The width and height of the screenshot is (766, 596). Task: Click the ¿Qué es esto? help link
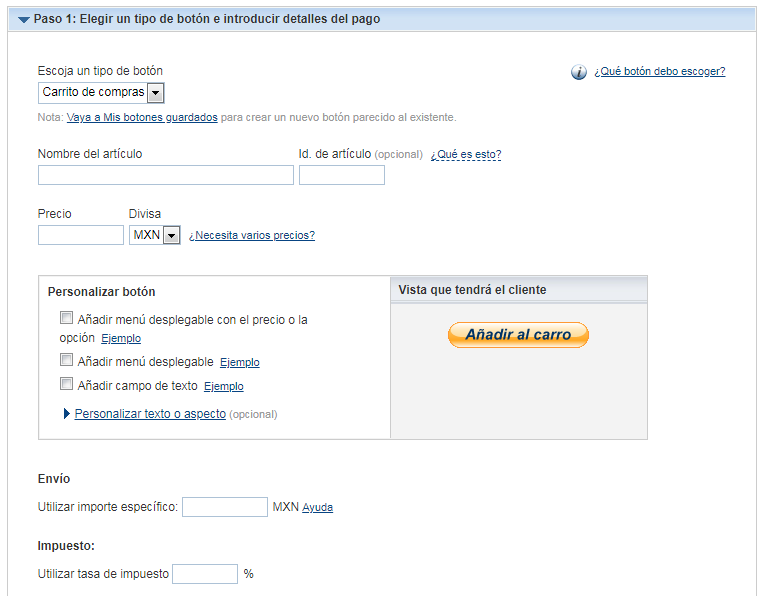pyautogui.click(x=466, y=154)
